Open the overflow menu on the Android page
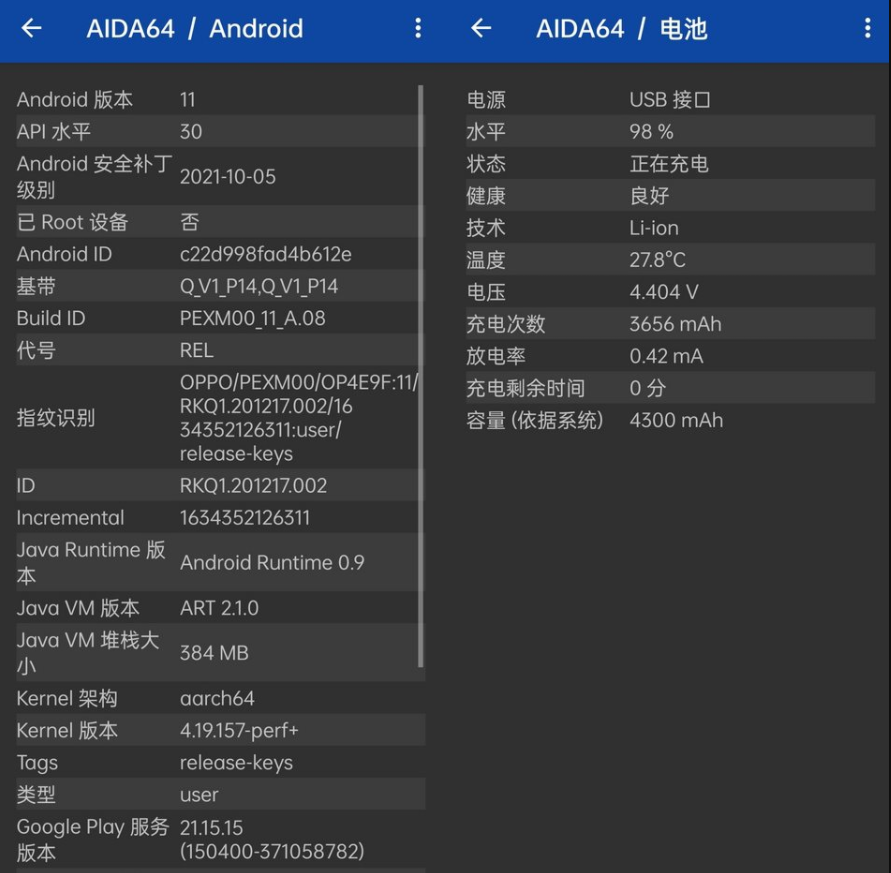The height and width of the screenshot is (873, 891). pyautogui.click(x=418, y=29)
